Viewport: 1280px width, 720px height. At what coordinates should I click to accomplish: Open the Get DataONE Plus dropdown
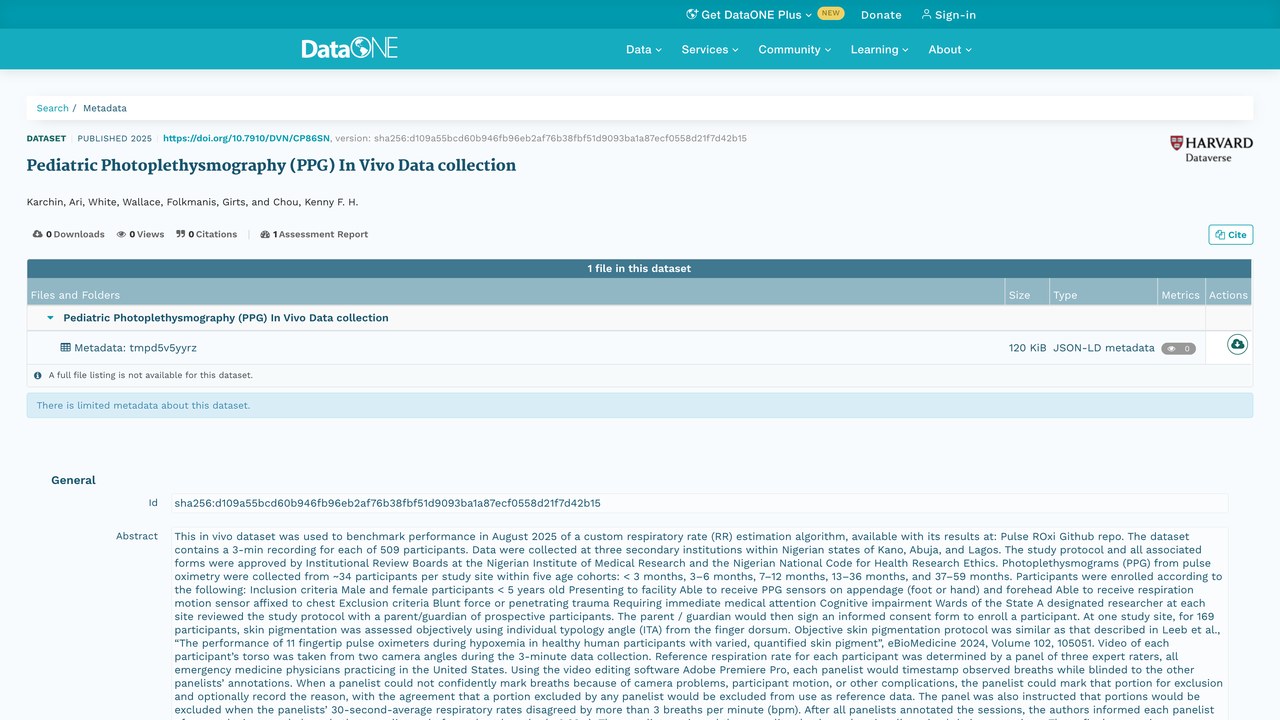coord(749,15)
